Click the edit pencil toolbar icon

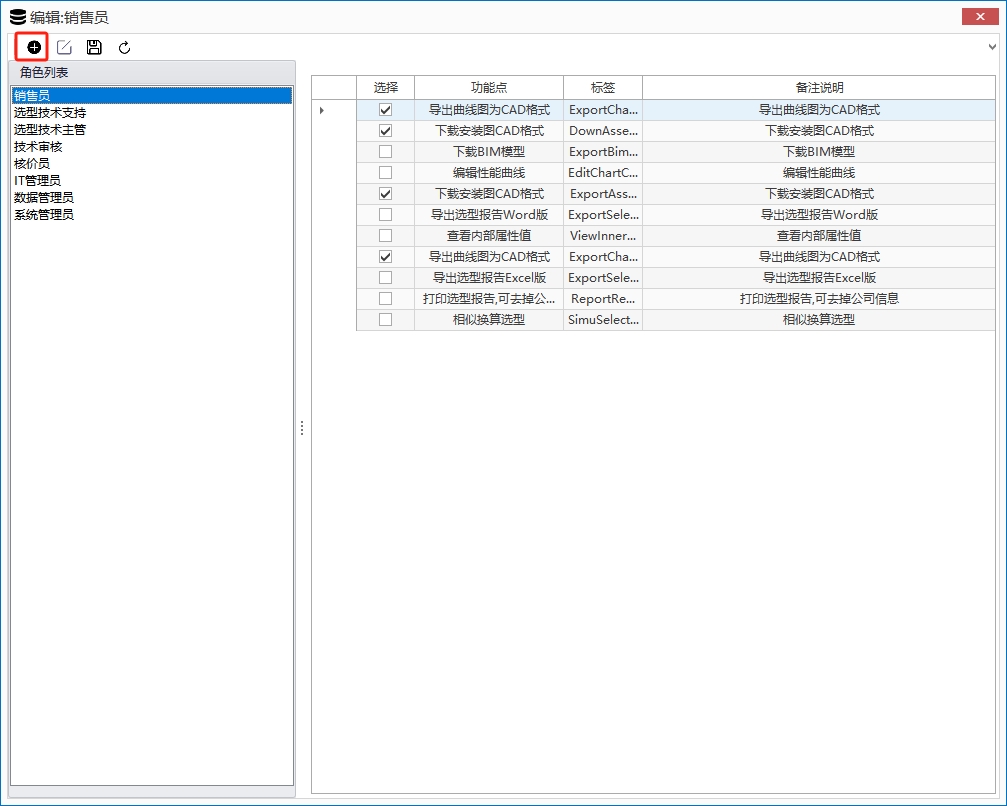[64, 47]
